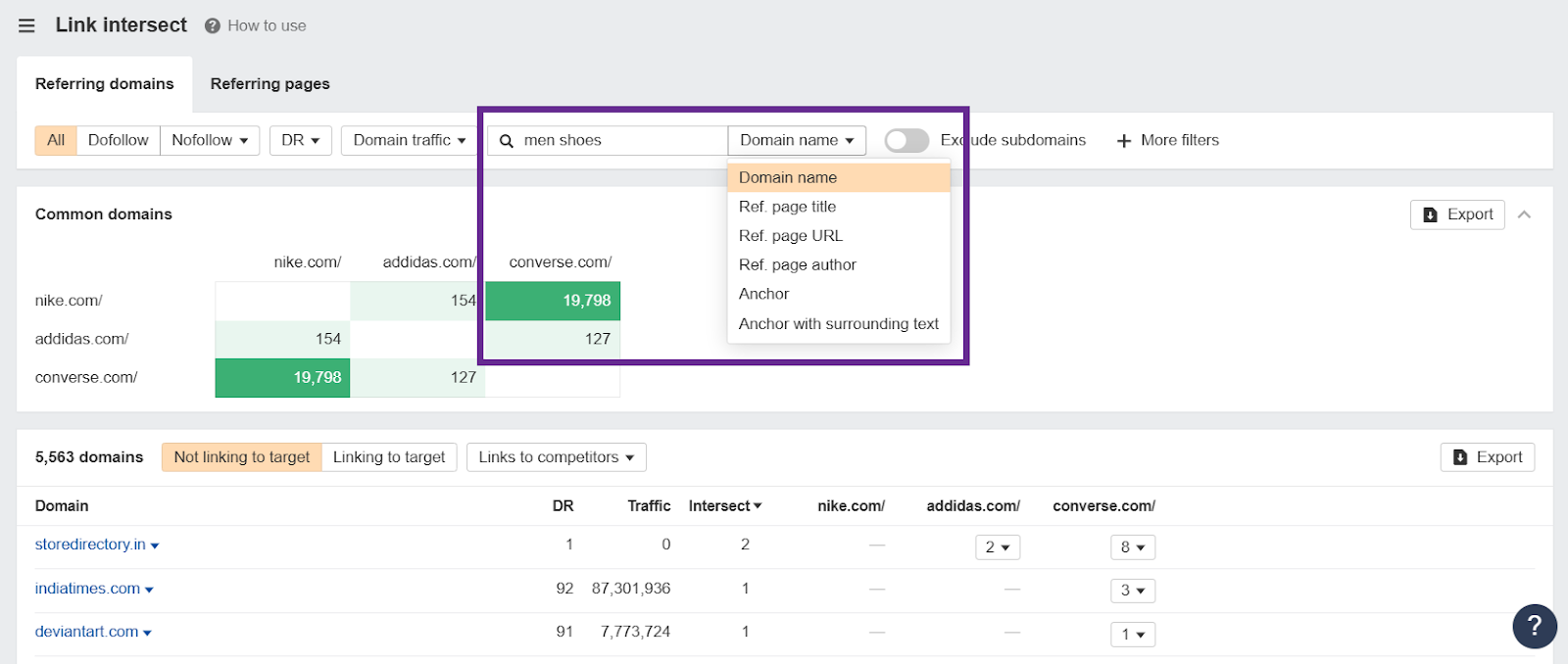Select Linking to target filter

[x=389, y=457]
